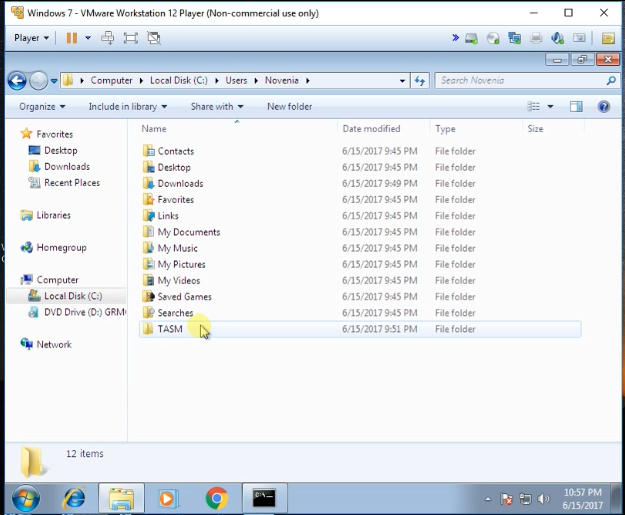
Task: Click Computer in the address breadcrumb
Action: 111,81
